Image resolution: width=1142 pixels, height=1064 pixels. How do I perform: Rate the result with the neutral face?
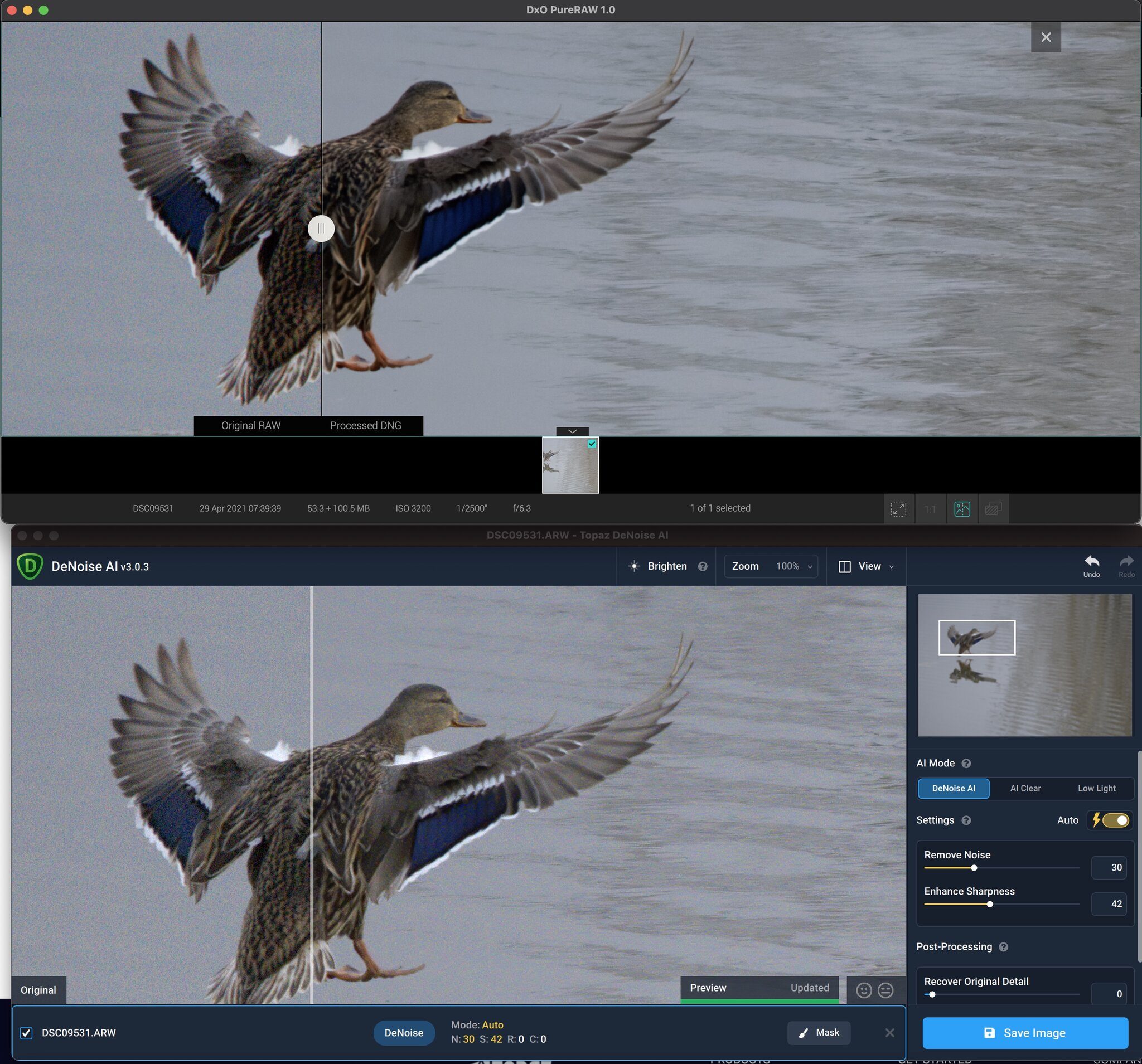coord(885,990)
